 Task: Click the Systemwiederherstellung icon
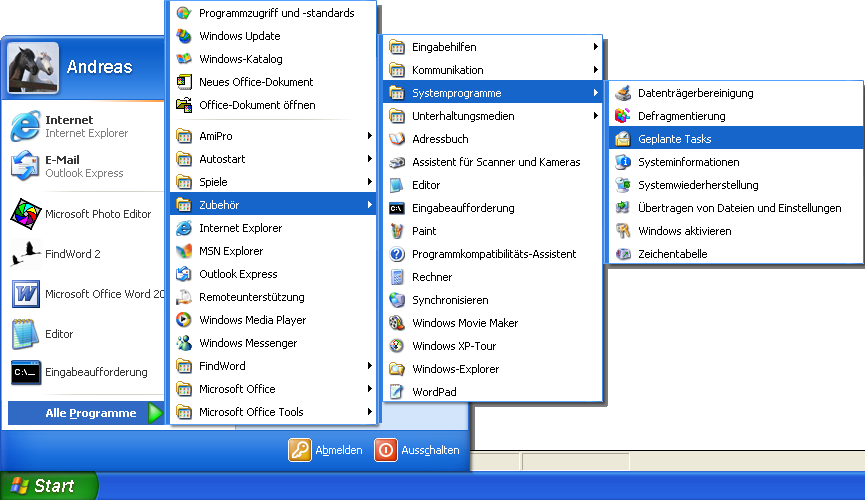[623, 185]
